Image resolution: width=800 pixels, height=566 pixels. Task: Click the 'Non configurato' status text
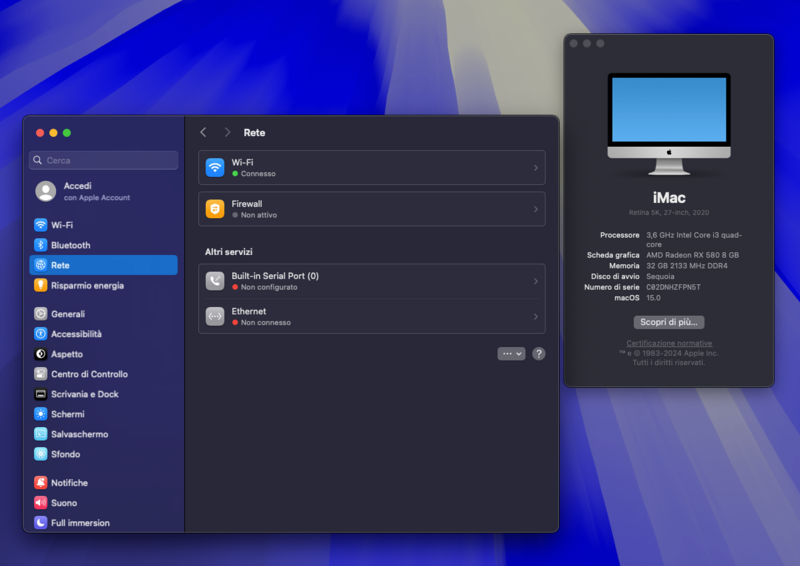pos(269,287)
